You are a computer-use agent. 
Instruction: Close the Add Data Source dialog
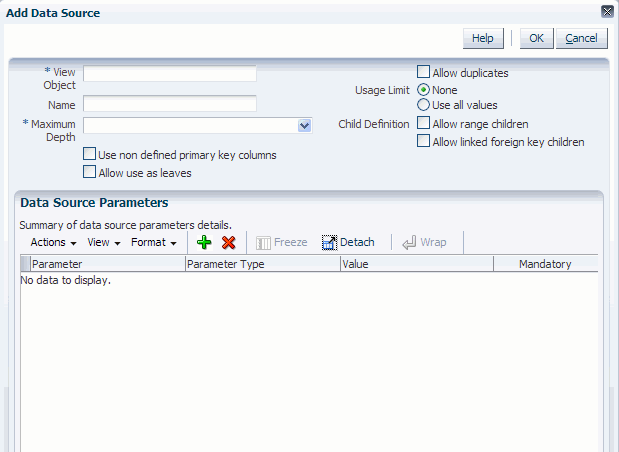point(607,11)
